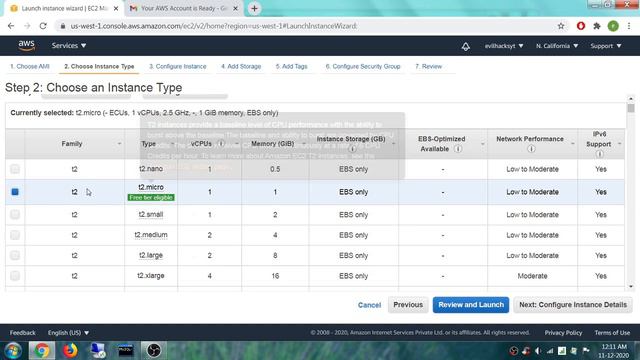Launch Firefox from the taskbar
The image size is (640, 360).
click(x=70, y=351)
